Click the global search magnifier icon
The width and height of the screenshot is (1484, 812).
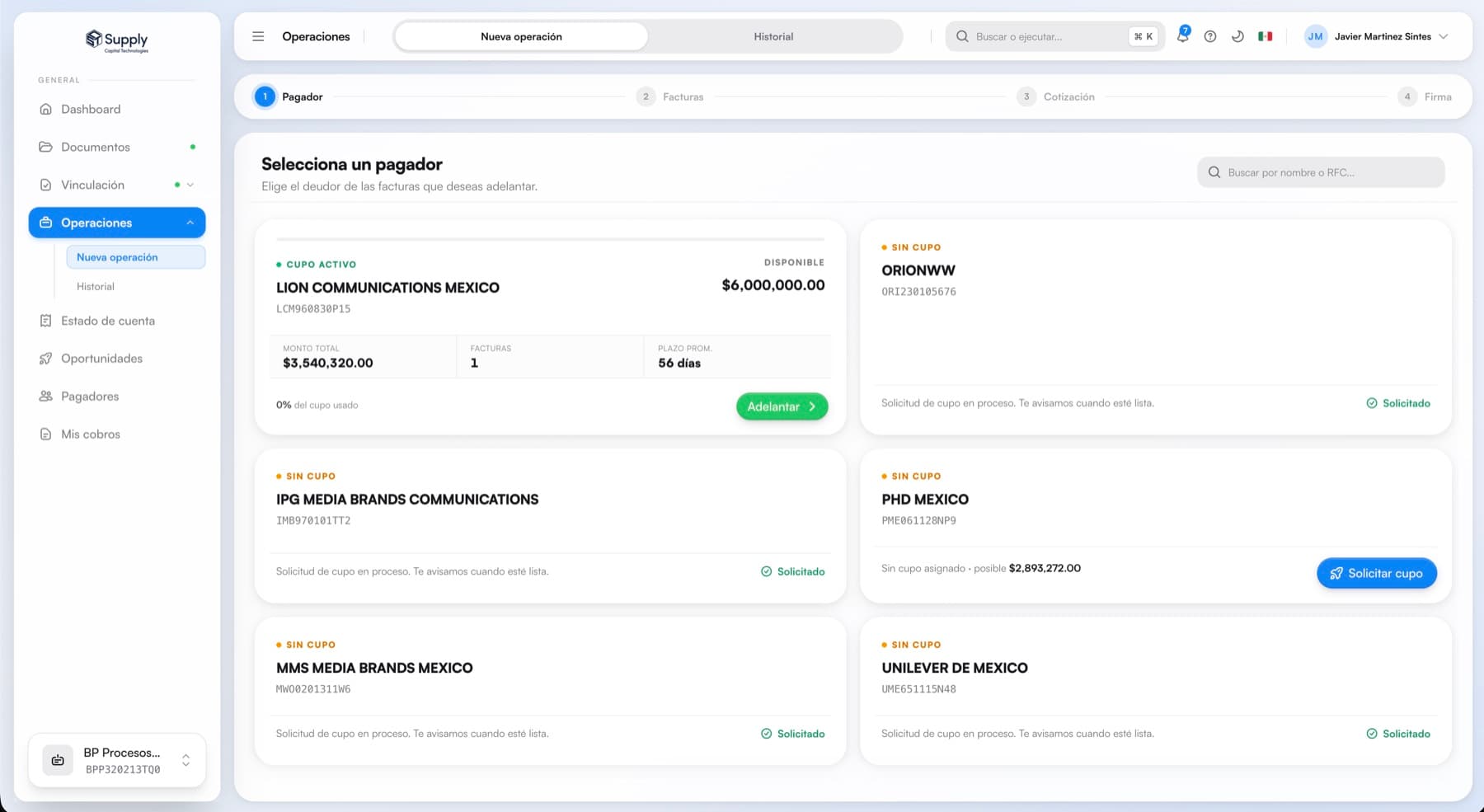click(962, 36)
